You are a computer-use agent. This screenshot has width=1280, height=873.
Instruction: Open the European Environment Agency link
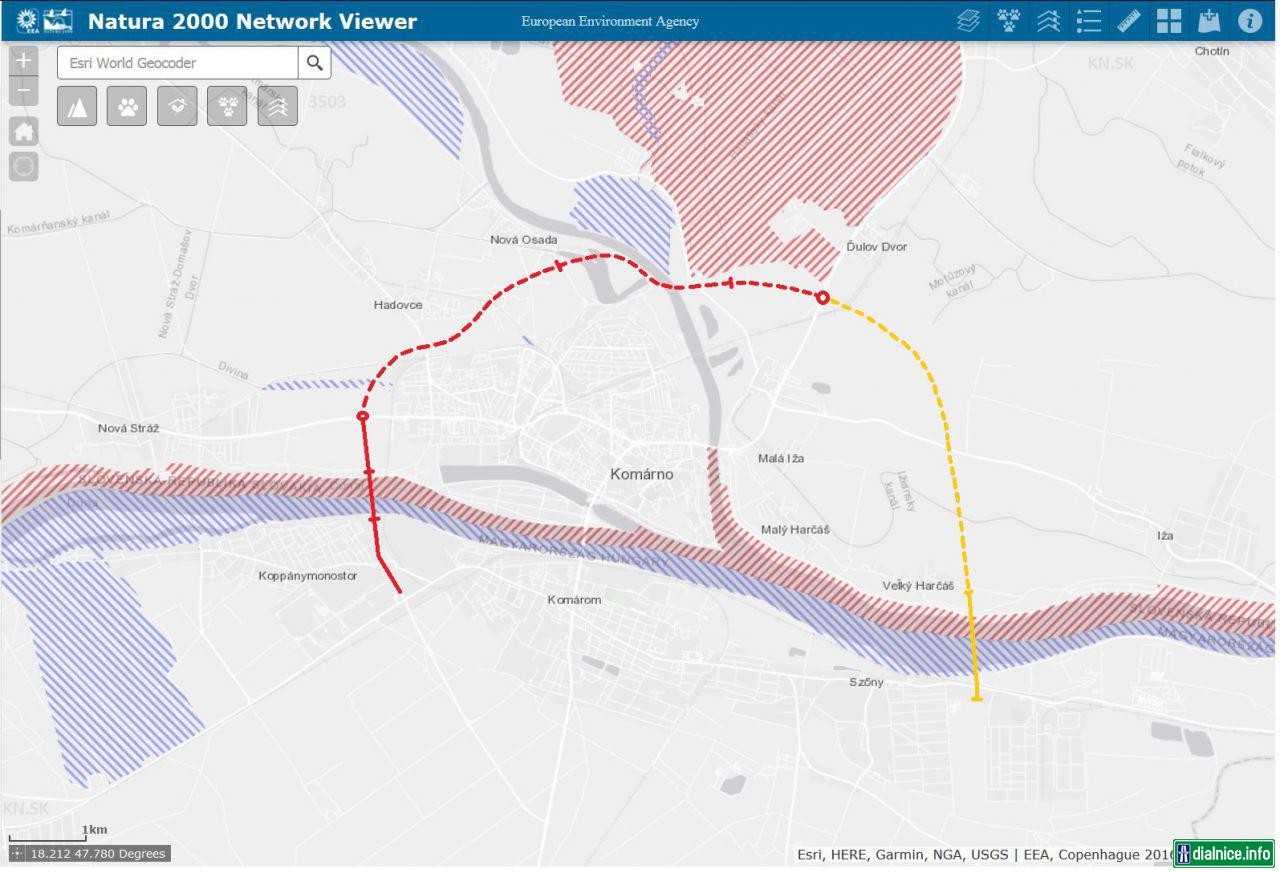pyautogui.click(x=610, y=21)
